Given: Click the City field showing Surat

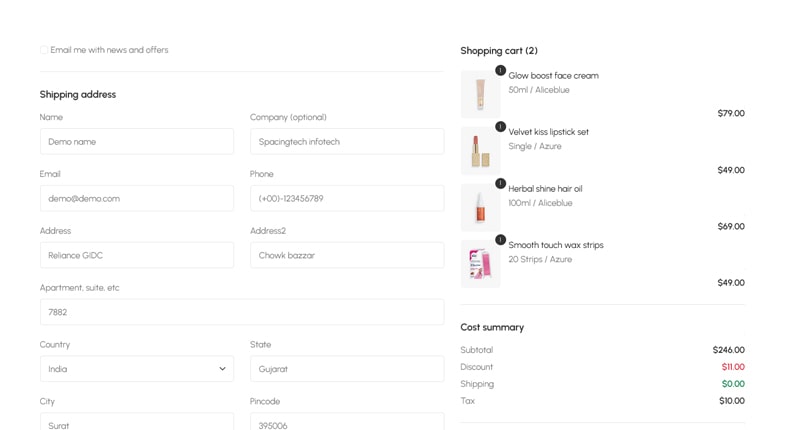Looking at the screenshot, I should point(136,423).
